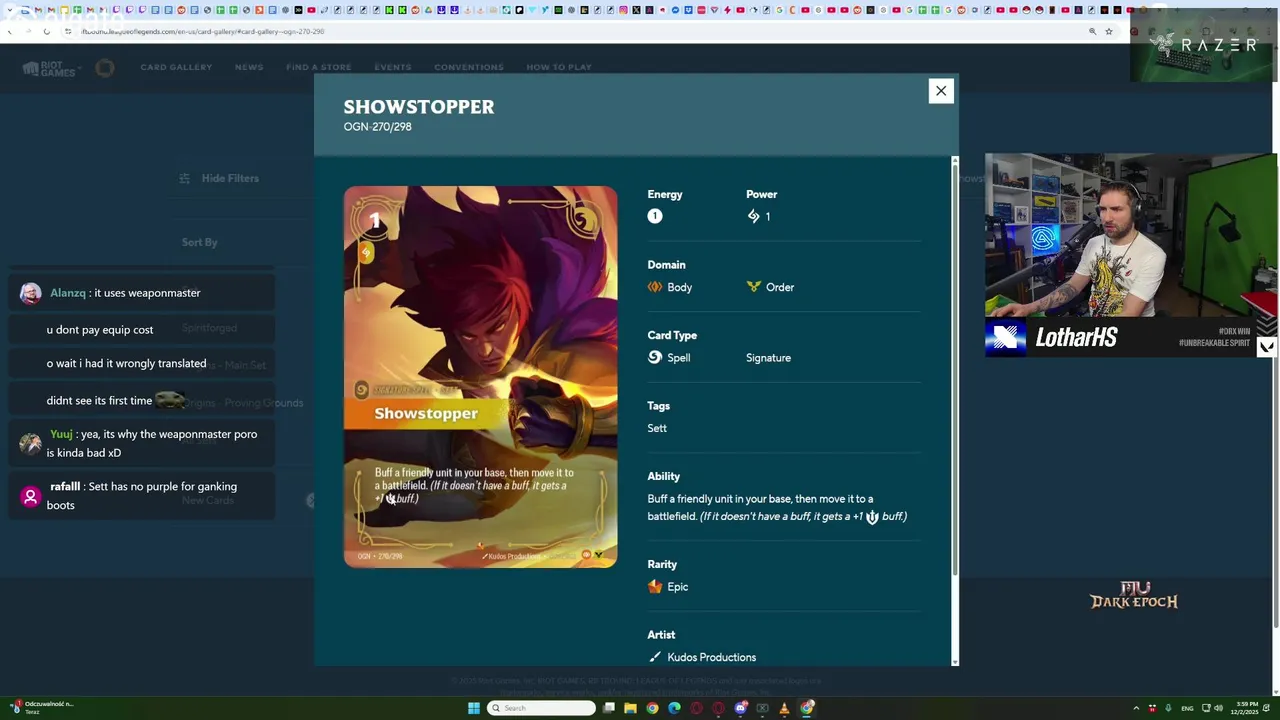This screenshot has height=720, width=1280.
Task: Click the browser address bar URL
Action: click(x=203, y=31)
